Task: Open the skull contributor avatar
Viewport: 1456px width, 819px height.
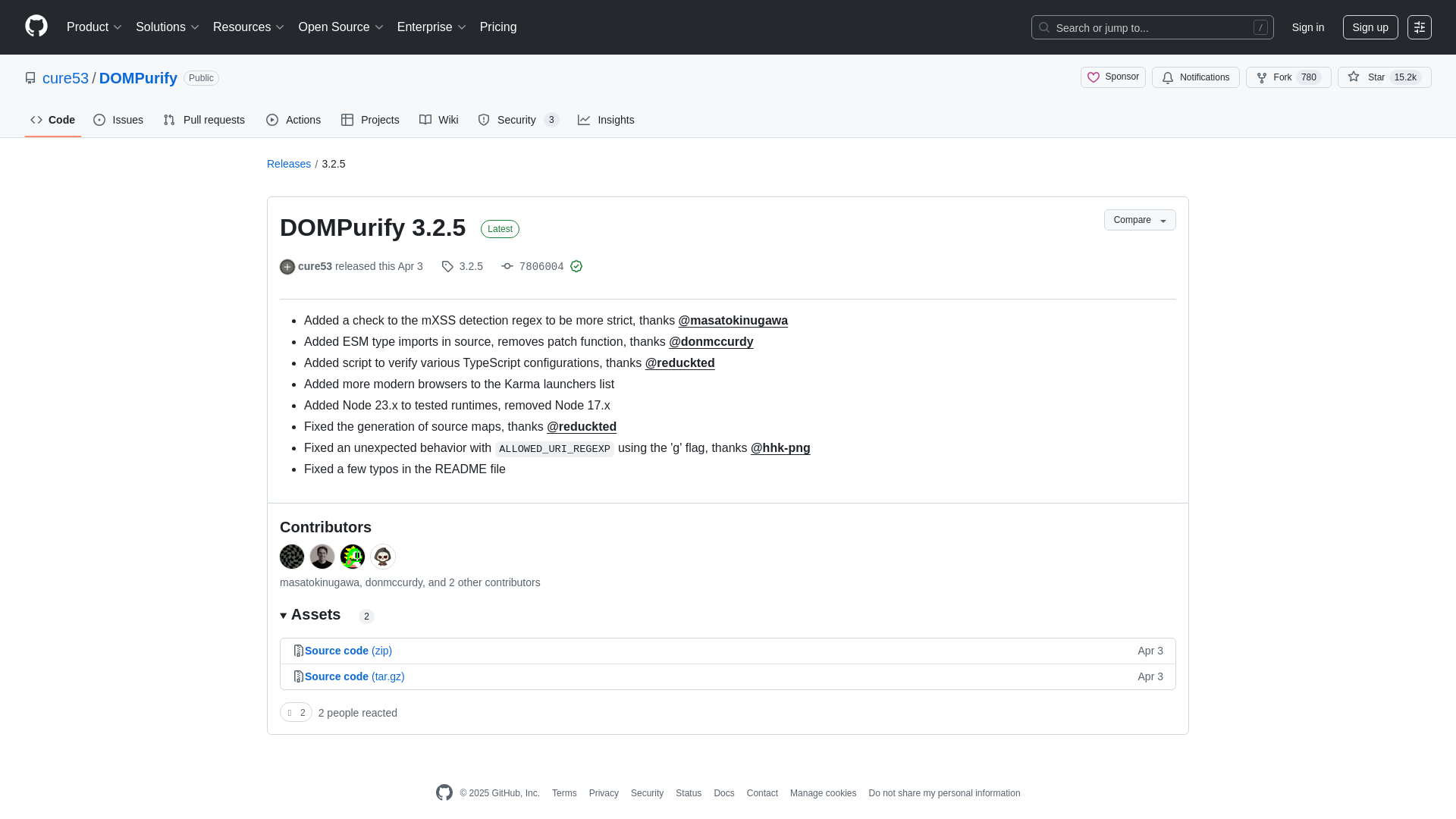Action: tap(383, 557)
